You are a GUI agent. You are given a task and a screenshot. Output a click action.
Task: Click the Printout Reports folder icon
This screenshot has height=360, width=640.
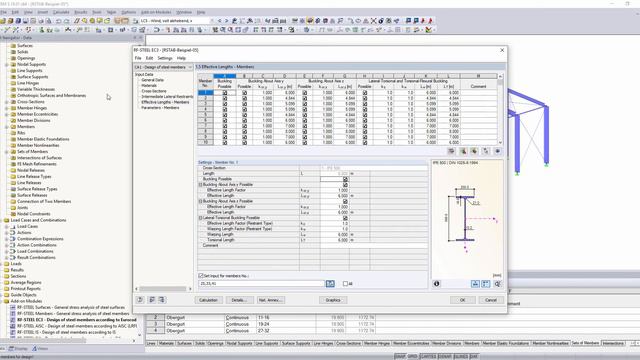point(7,289)
